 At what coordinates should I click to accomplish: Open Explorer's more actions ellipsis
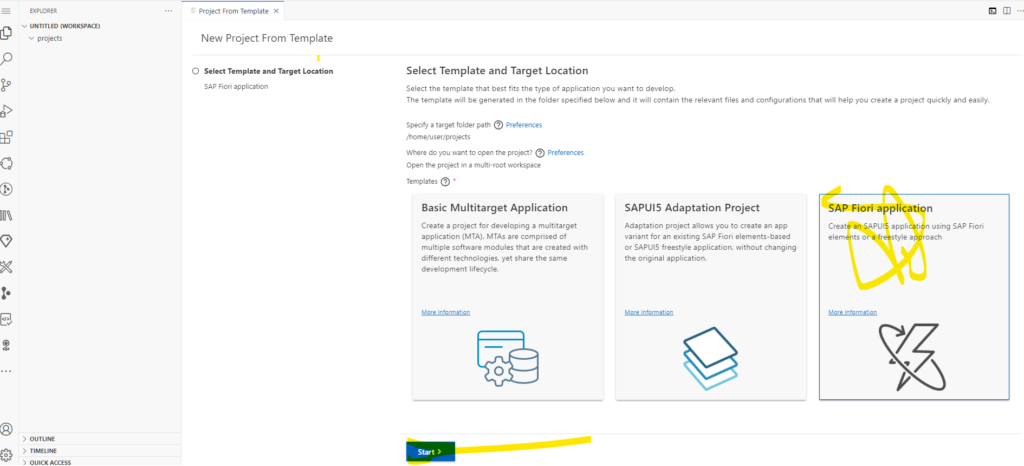pyautogui.click(x=168, y=11)
